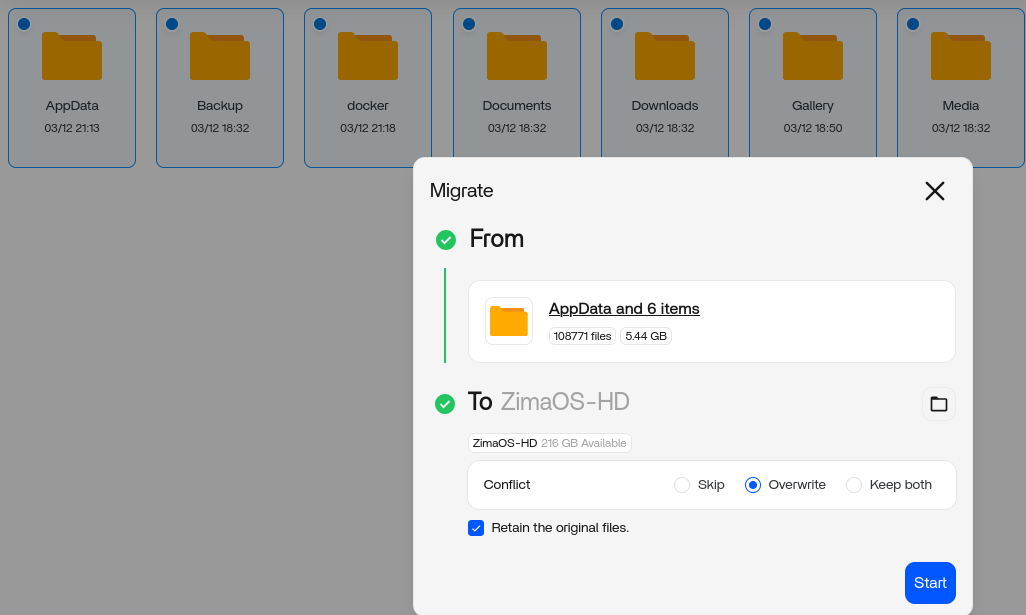
Task: Select the Skip conflict option
Action: point(682,485)
